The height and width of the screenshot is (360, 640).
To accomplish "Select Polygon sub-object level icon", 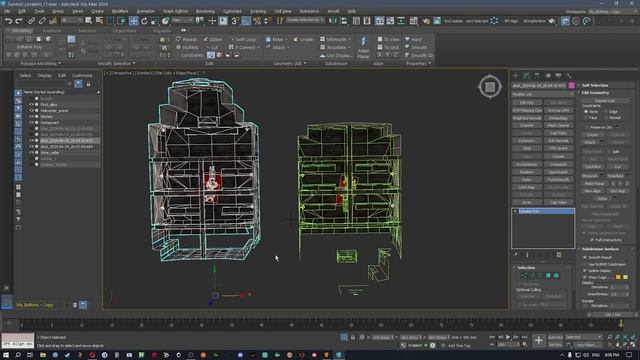I will tap(548, 276).
